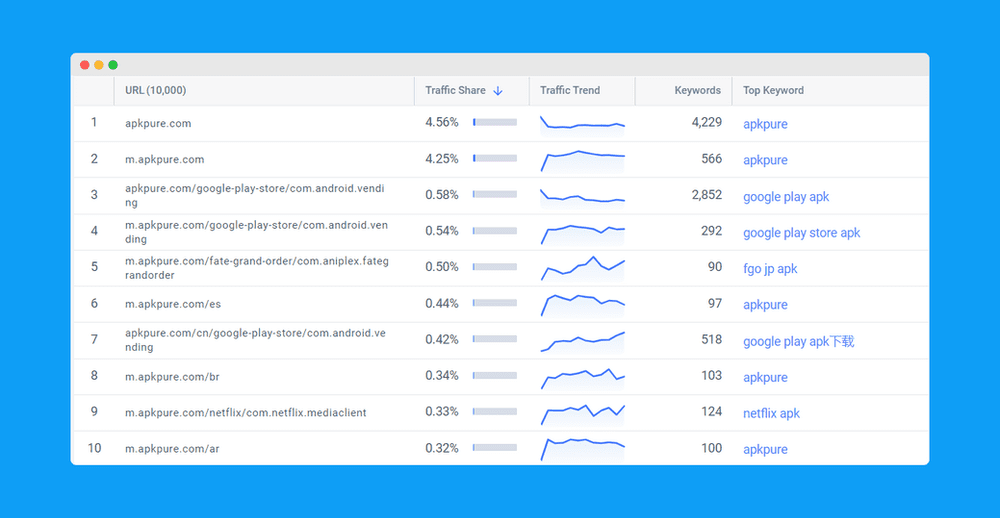This screenshot has width=1000, height=518.
Task: Select the apkpure.com/cn/google-play-store URL
Action: 255,340
